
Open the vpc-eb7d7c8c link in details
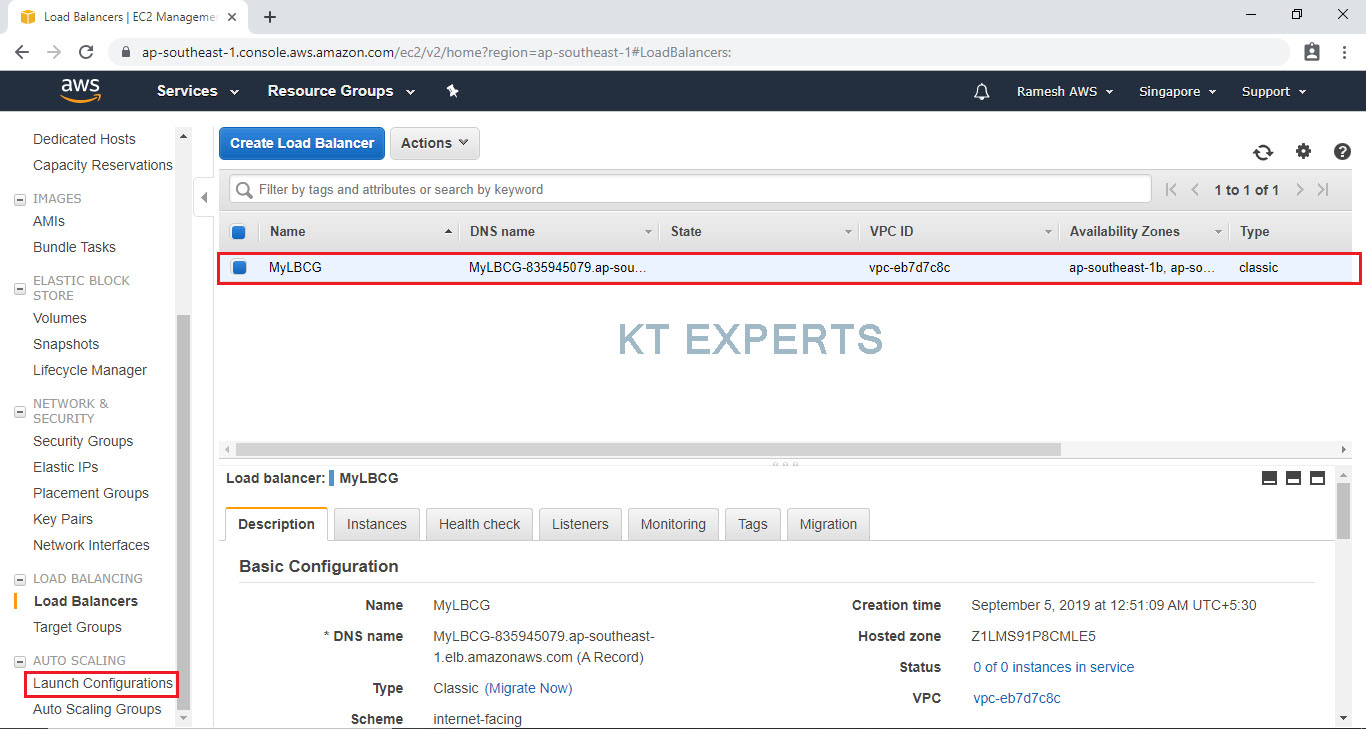[1017, 698]
